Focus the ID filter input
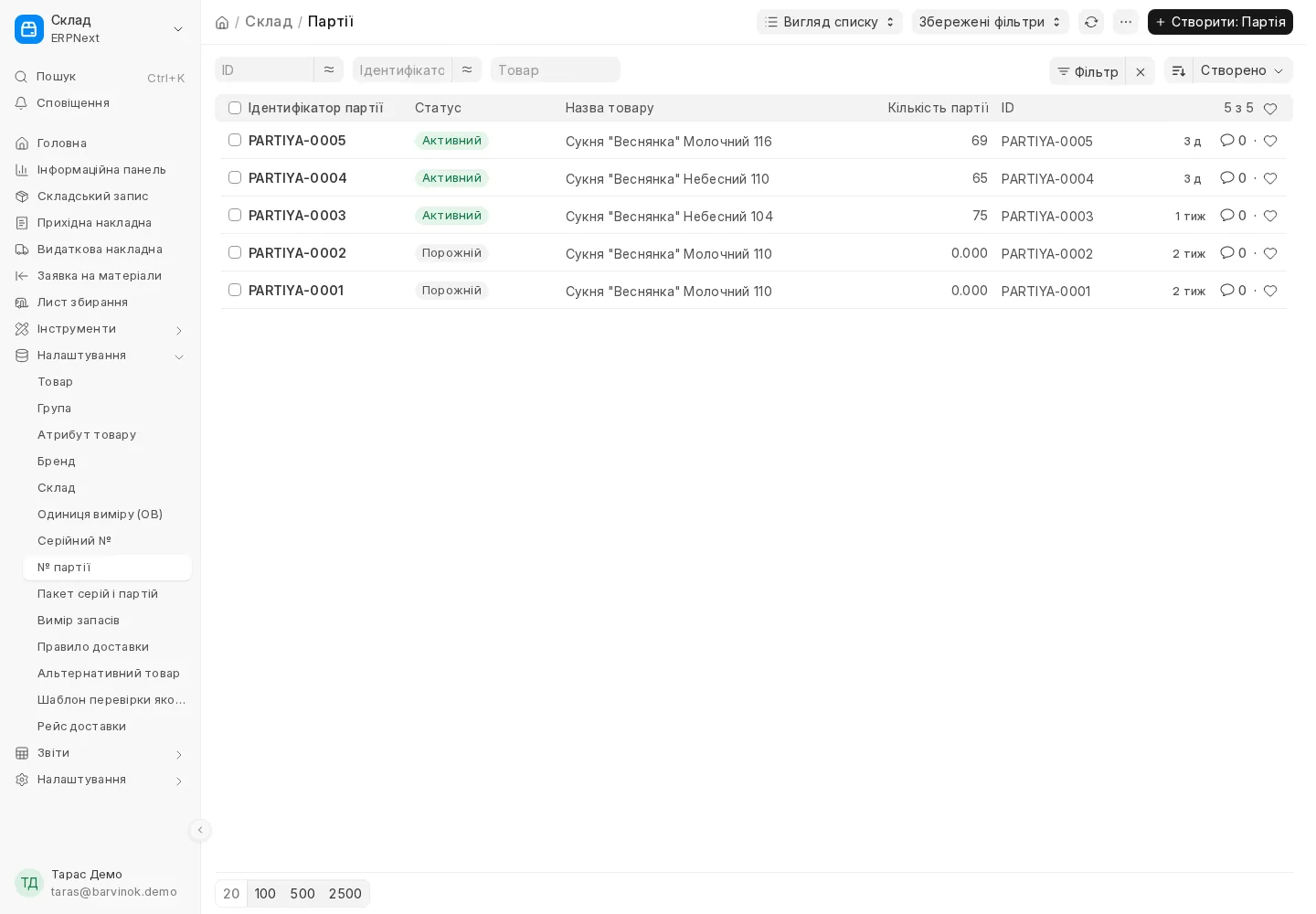This screenshot has width=1316, height=914. click(x=264, y=69)
